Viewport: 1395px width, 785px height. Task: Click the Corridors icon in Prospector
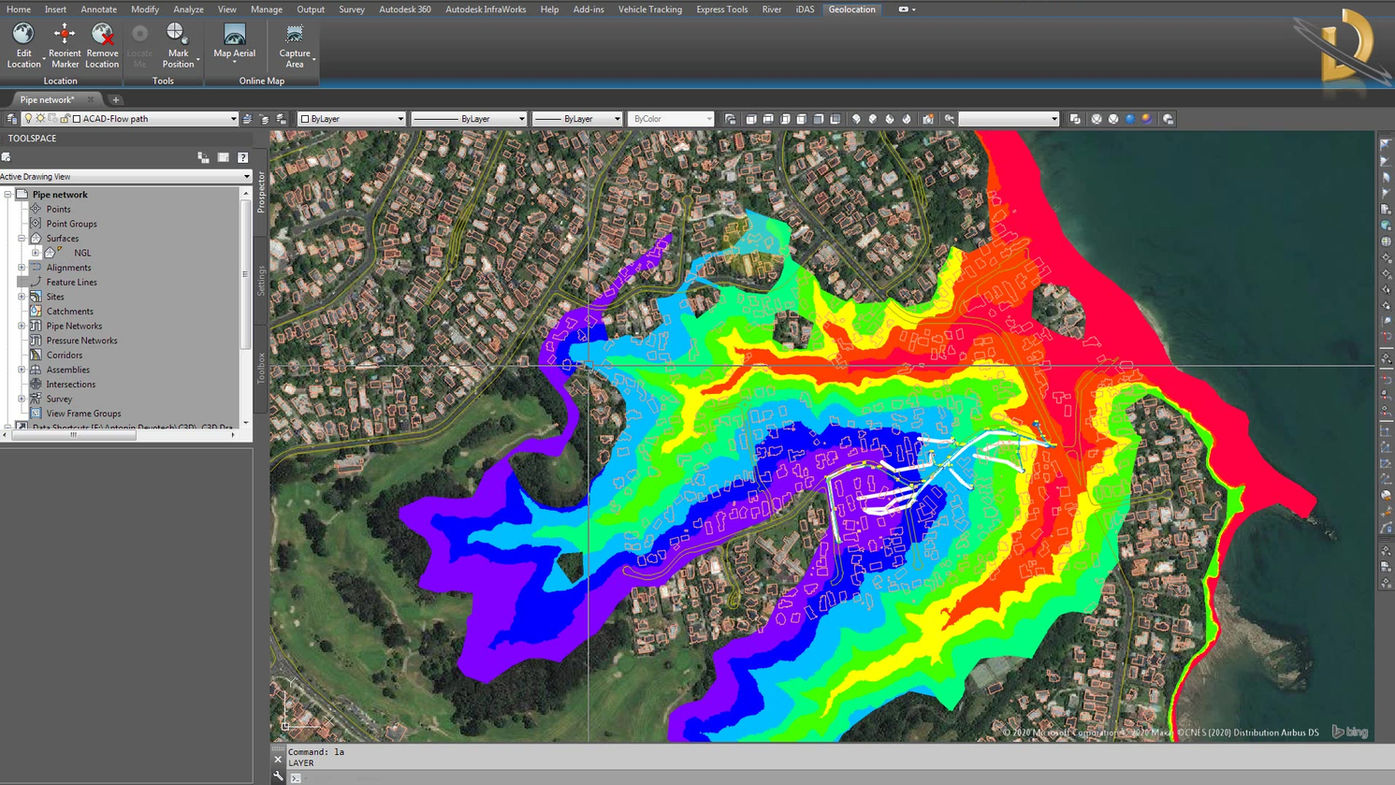tap(36, 355)
